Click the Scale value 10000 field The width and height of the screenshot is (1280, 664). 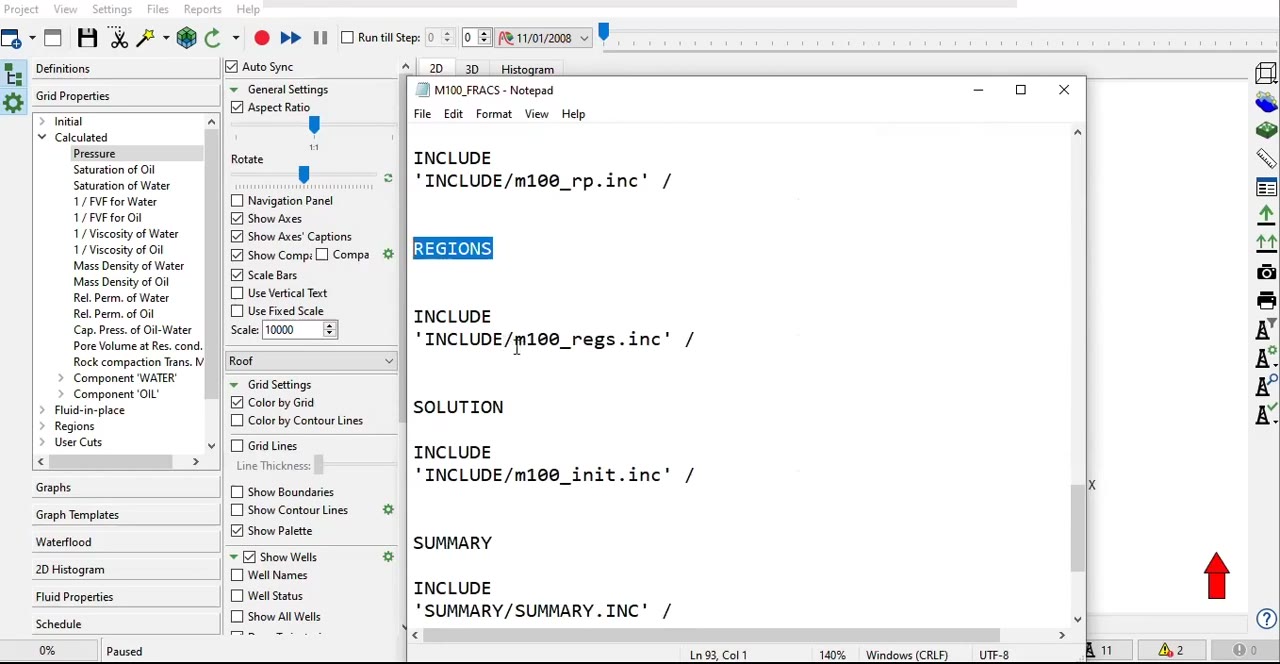291,330
